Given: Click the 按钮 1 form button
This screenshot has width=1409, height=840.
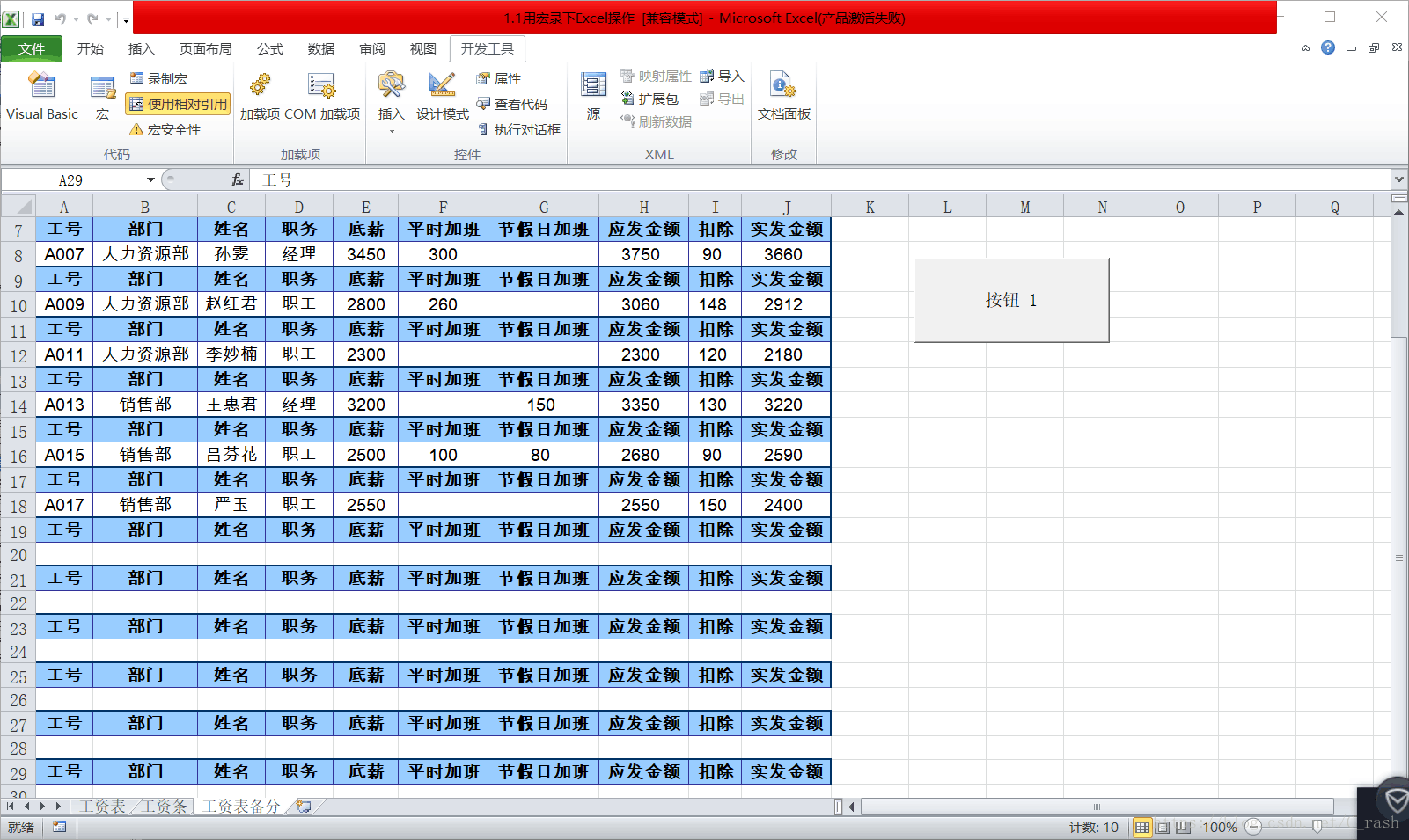Looking at the screenshot, I should (1011, 300).
